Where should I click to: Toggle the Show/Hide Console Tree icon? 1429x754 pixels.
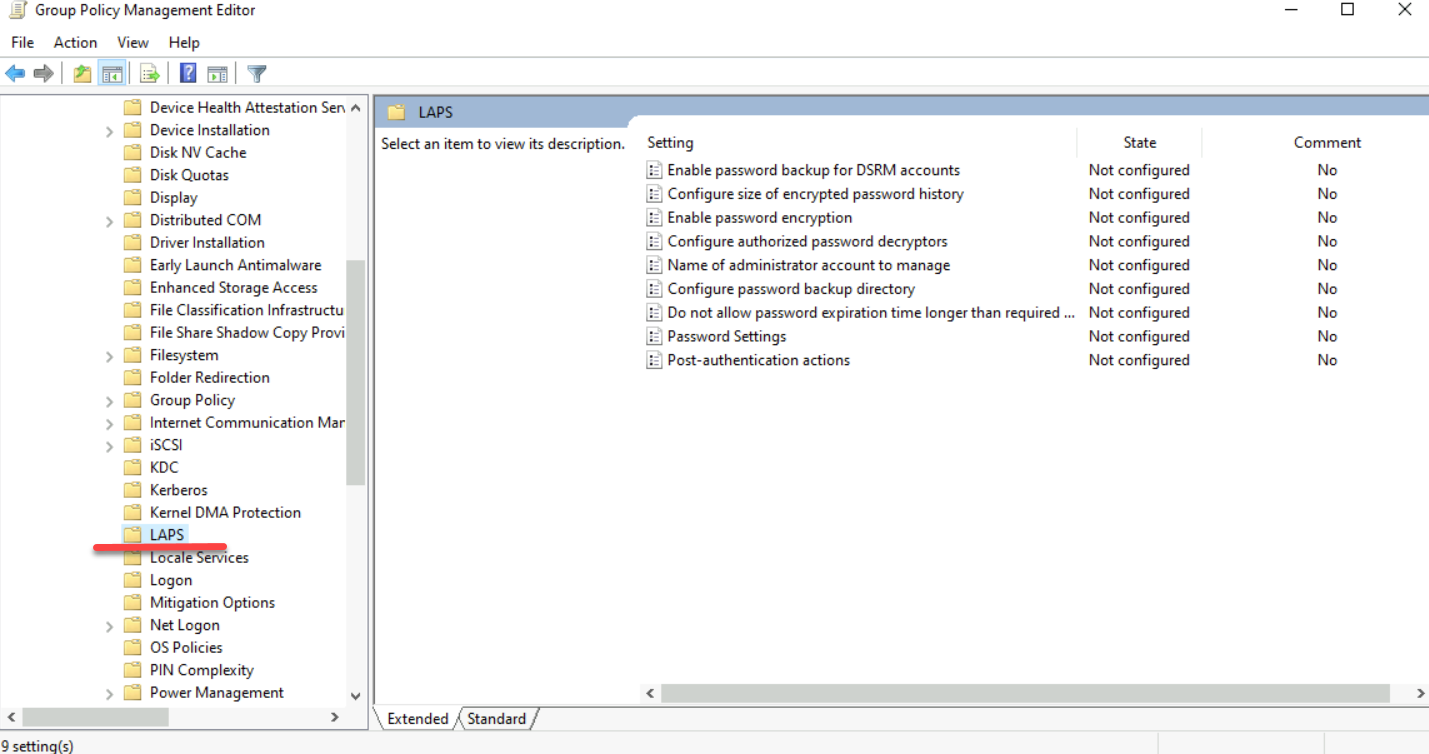pyautogui.click(x=112, y=72)
